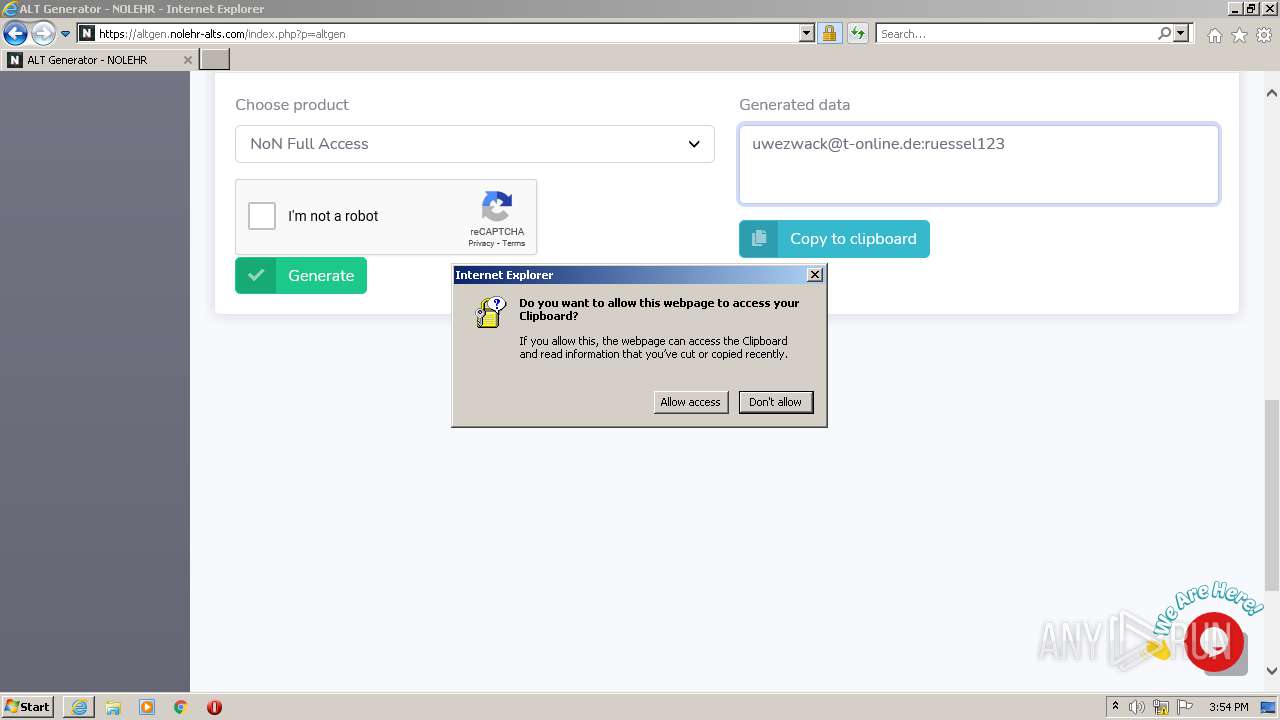The image size is (1280, 720).
Task: Click Don't allow in the dialog
Action: coord(775,402)
